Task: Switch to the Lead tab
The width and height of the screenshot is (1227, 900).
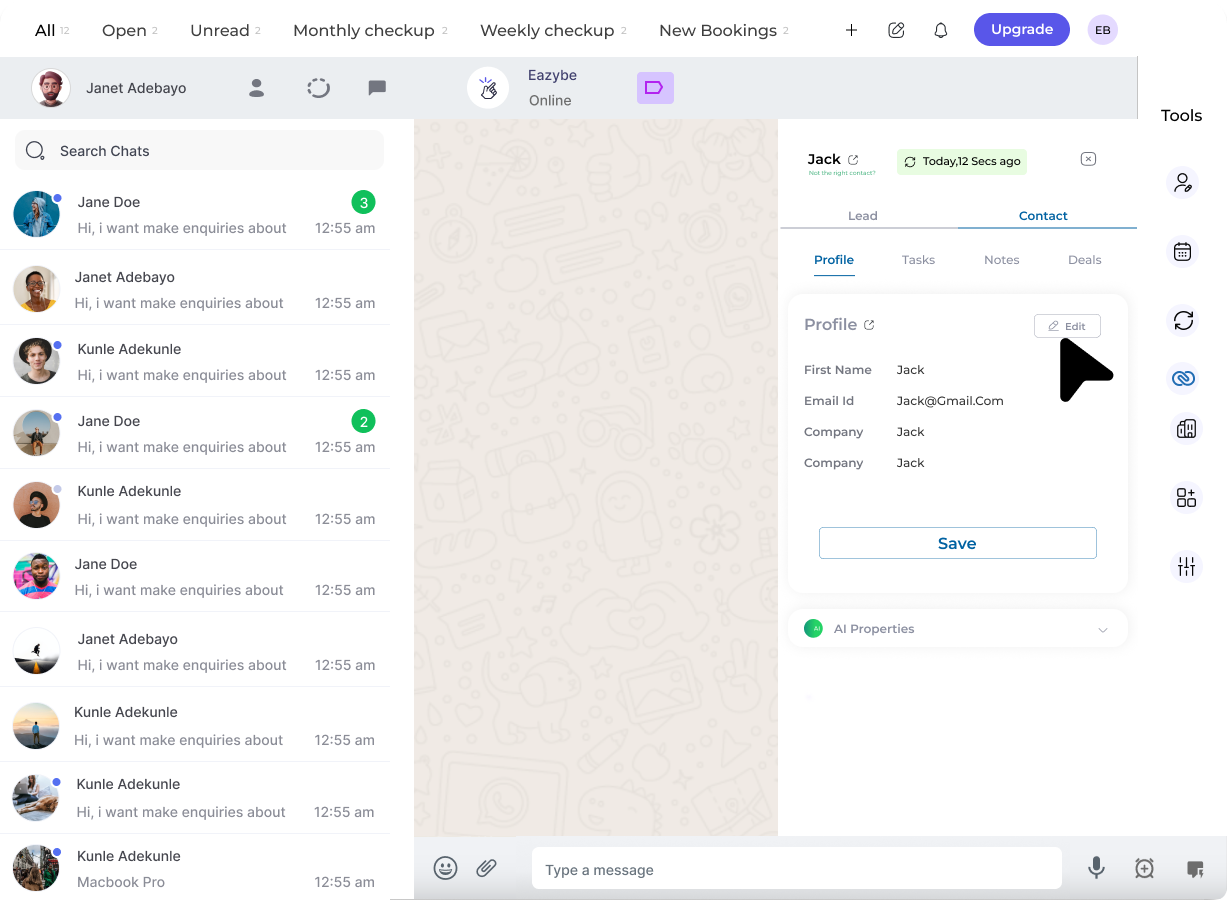Action: coord(862,215)
